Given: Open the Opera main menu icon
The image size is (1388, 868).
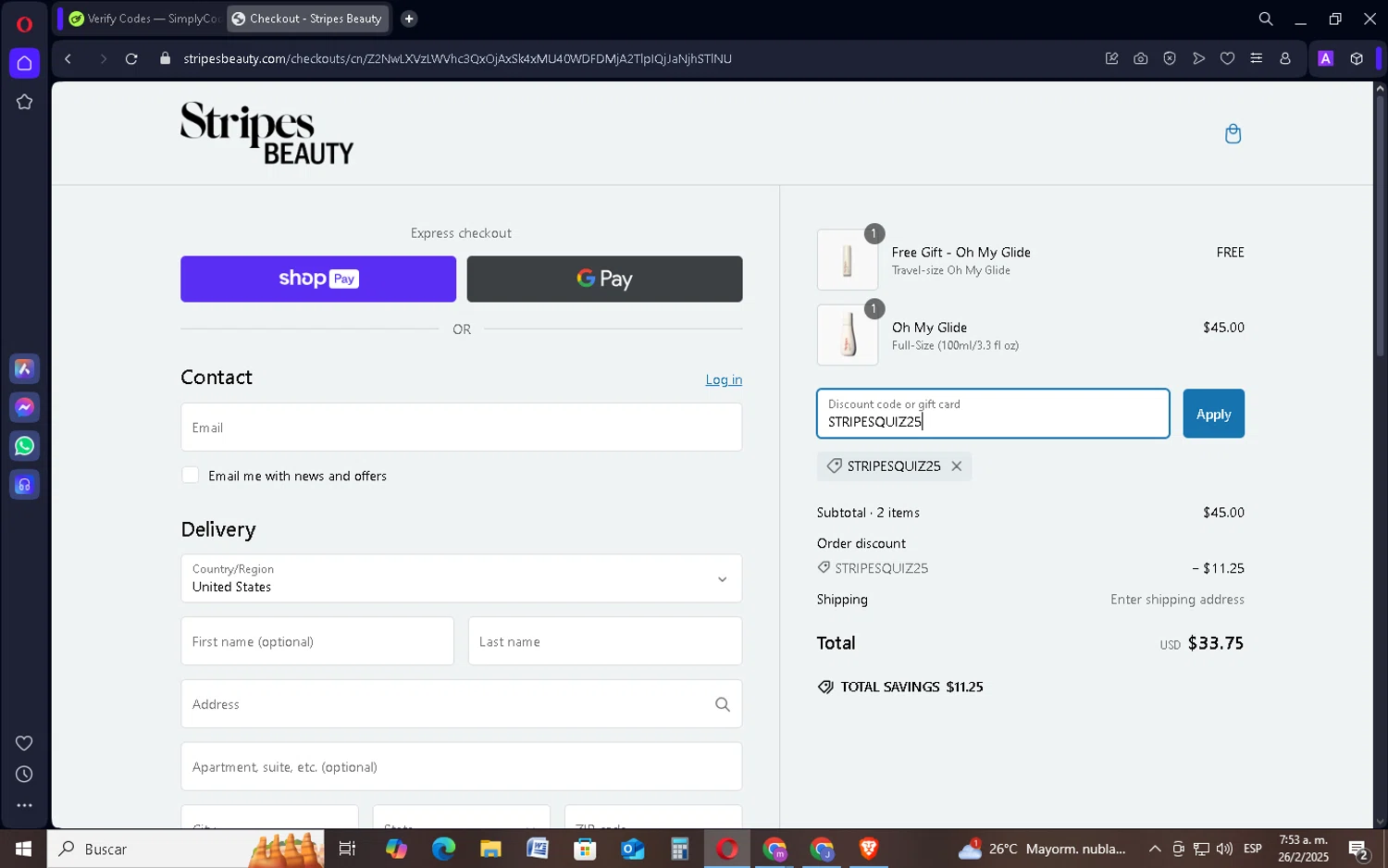Looking at the screenshot, I should (24, 24).
